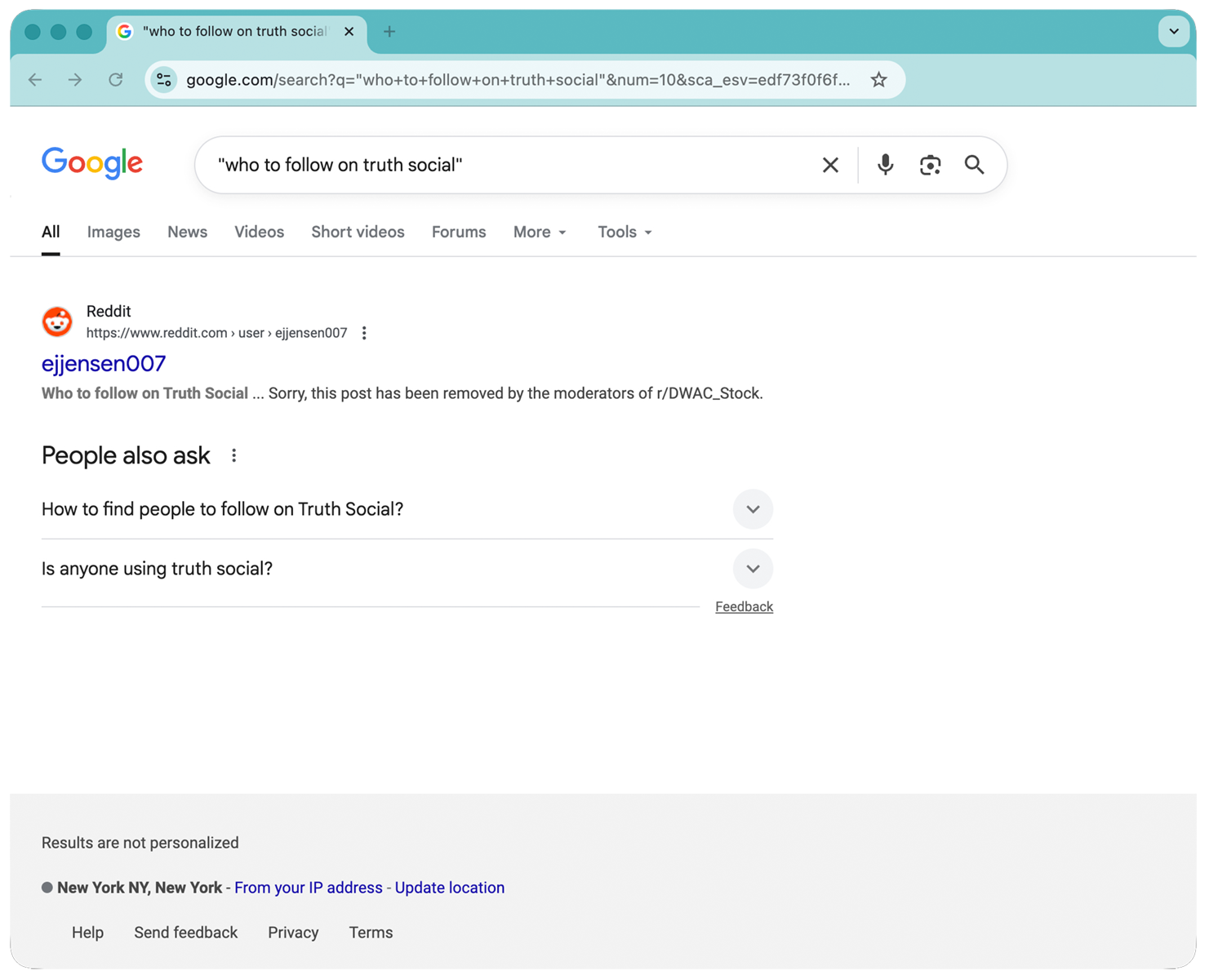The width and height of the screenshot is (1205, 980).
Task: Click 'New York NY, New York' location text
Action: click(x=140, y=888)
